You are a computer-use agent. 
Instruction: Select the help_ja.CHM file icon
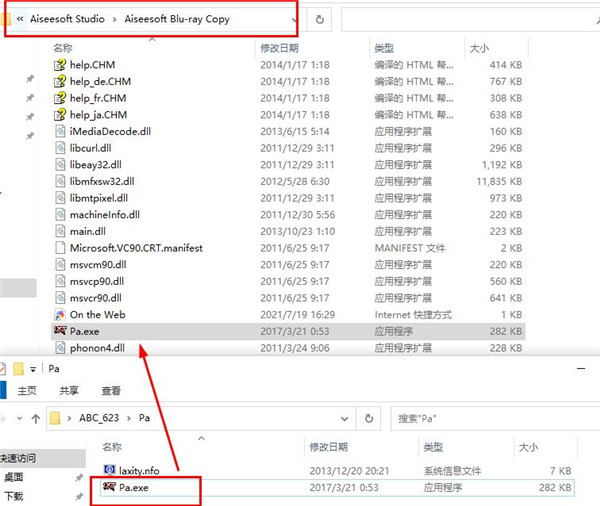tap(60, 115)
